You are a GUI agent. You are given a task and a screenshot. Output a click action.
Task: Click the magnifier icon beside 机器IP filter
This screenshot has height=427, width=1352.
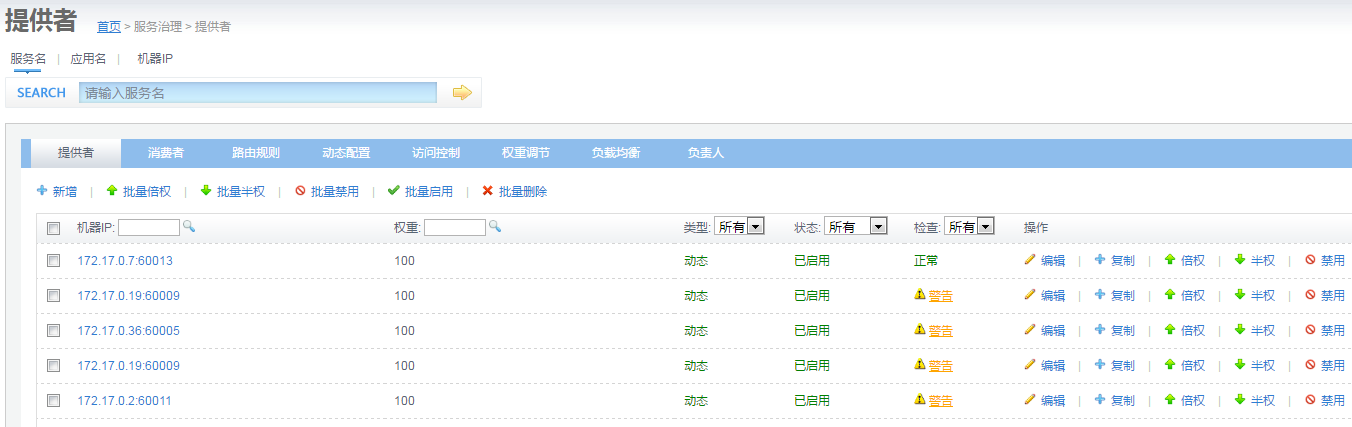189,227
